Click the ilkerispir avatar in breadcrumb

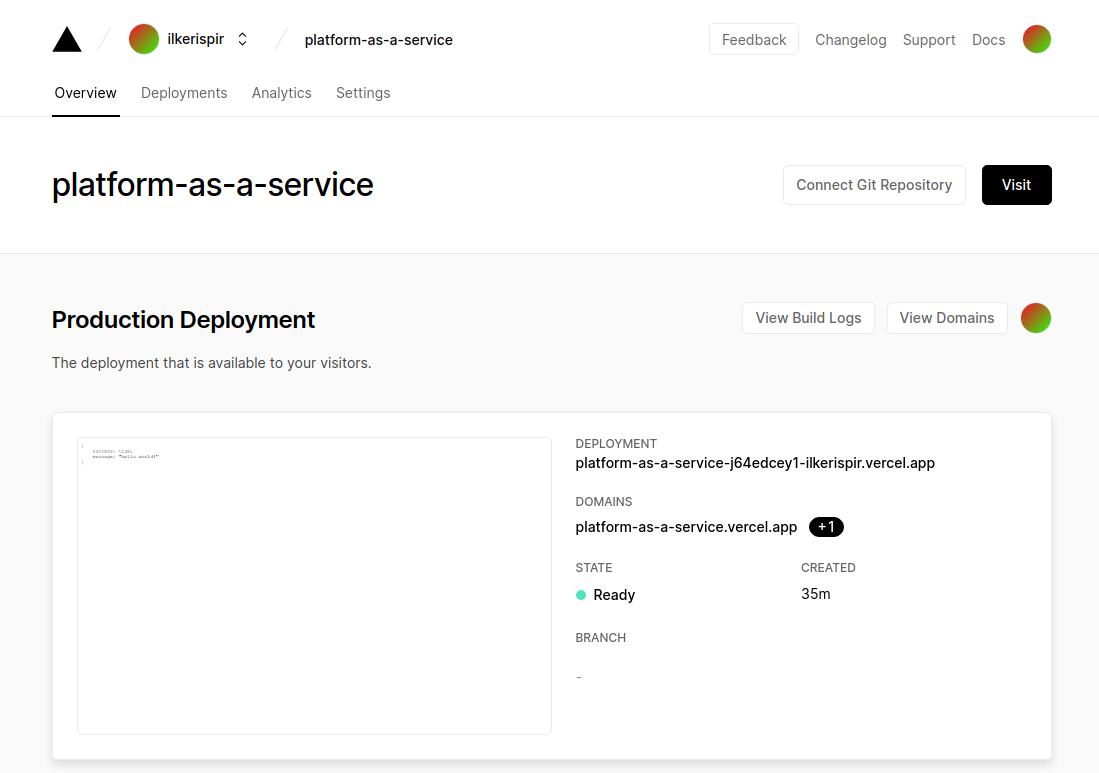[x=144, y=39]
